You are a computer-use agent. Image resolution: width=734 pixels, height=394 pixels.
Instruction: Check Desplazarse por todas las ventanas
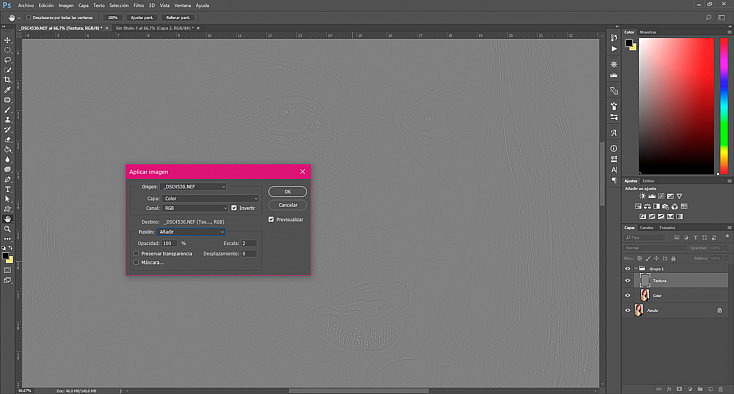pos(29,18)
